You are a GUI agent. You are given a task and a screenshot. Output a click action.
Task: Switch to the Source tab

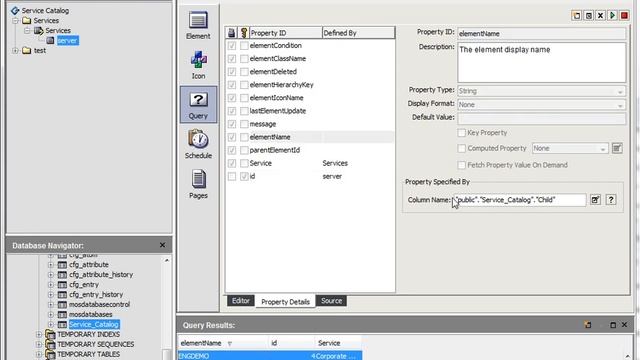coord(331,301)
